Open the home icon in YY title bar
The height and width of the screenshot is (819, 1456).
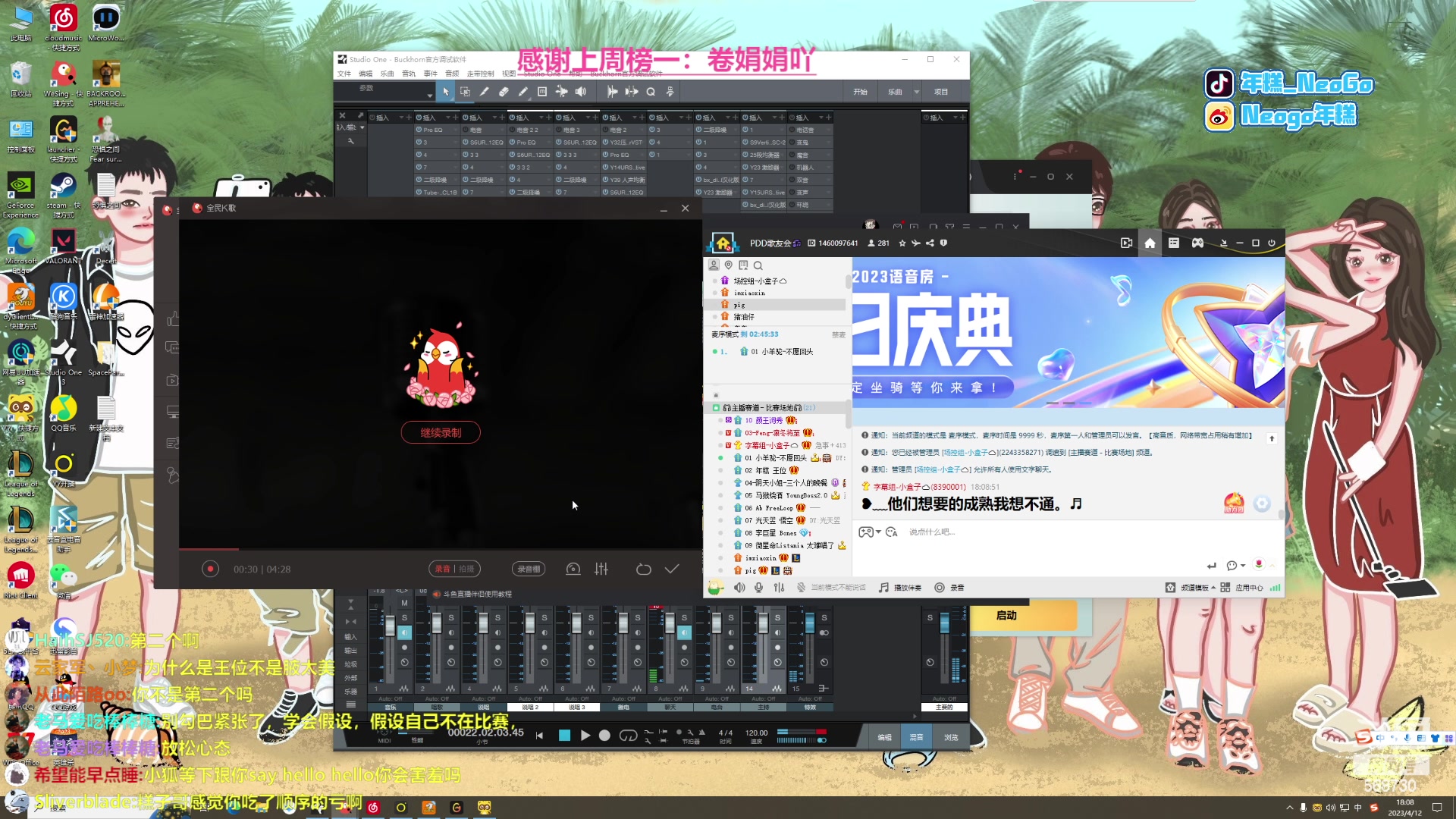click(1150, 243)
